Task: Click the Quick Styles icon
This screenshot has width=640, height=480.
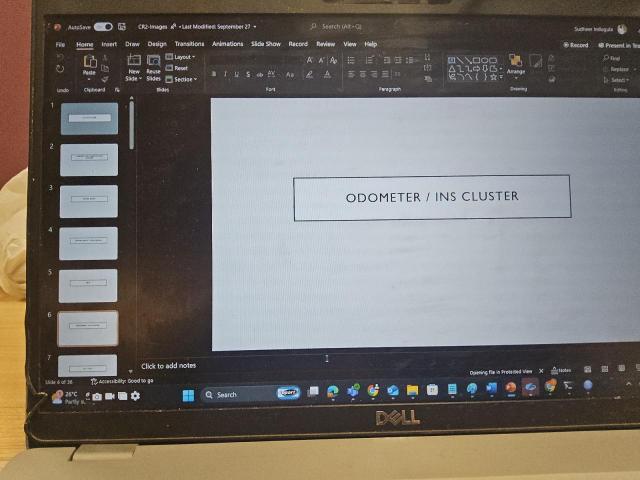Action: pyautogui.click(x=535, y=62)
